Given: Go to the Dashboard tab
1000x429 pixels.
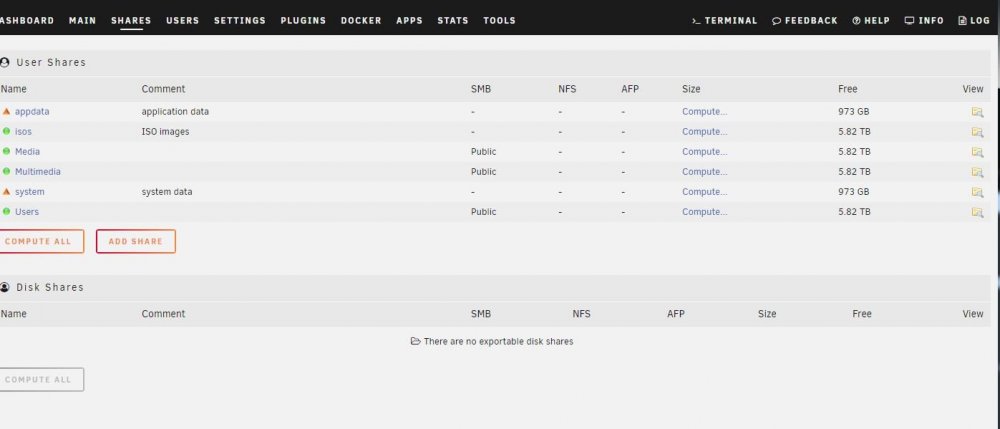Looking at the screenshot, I should pos(27,20).
